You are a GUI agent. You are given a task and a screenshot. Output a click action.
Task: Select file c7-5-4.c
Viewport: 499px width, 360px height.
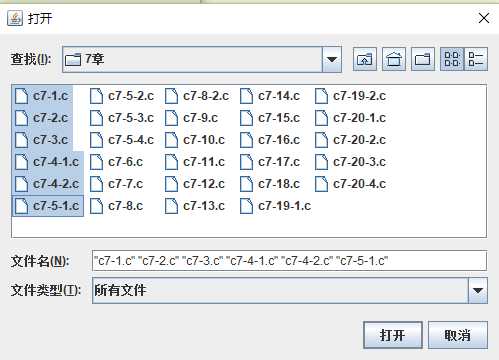coord(122,140)
